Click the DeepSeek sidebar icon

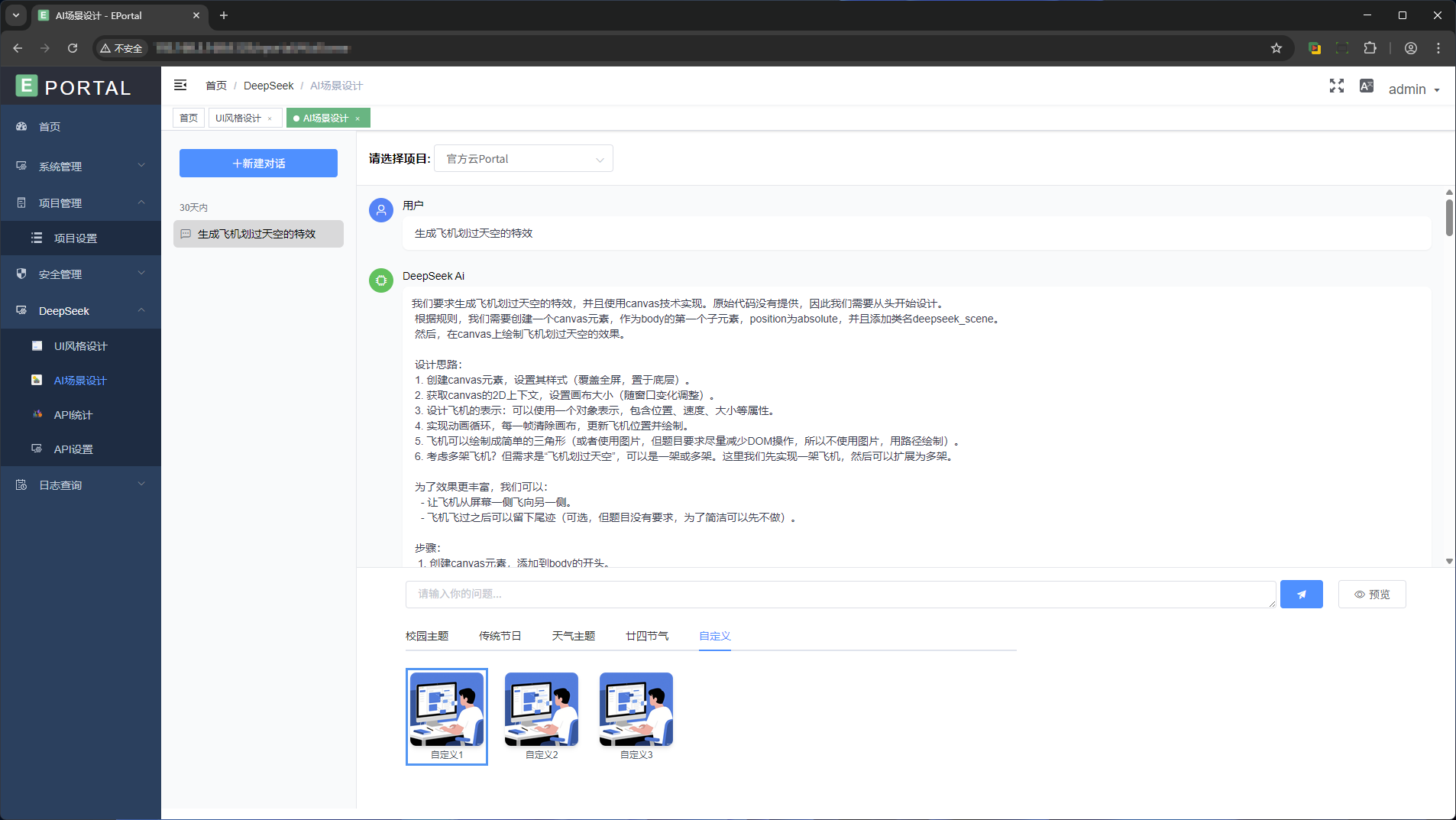[21, 310]
